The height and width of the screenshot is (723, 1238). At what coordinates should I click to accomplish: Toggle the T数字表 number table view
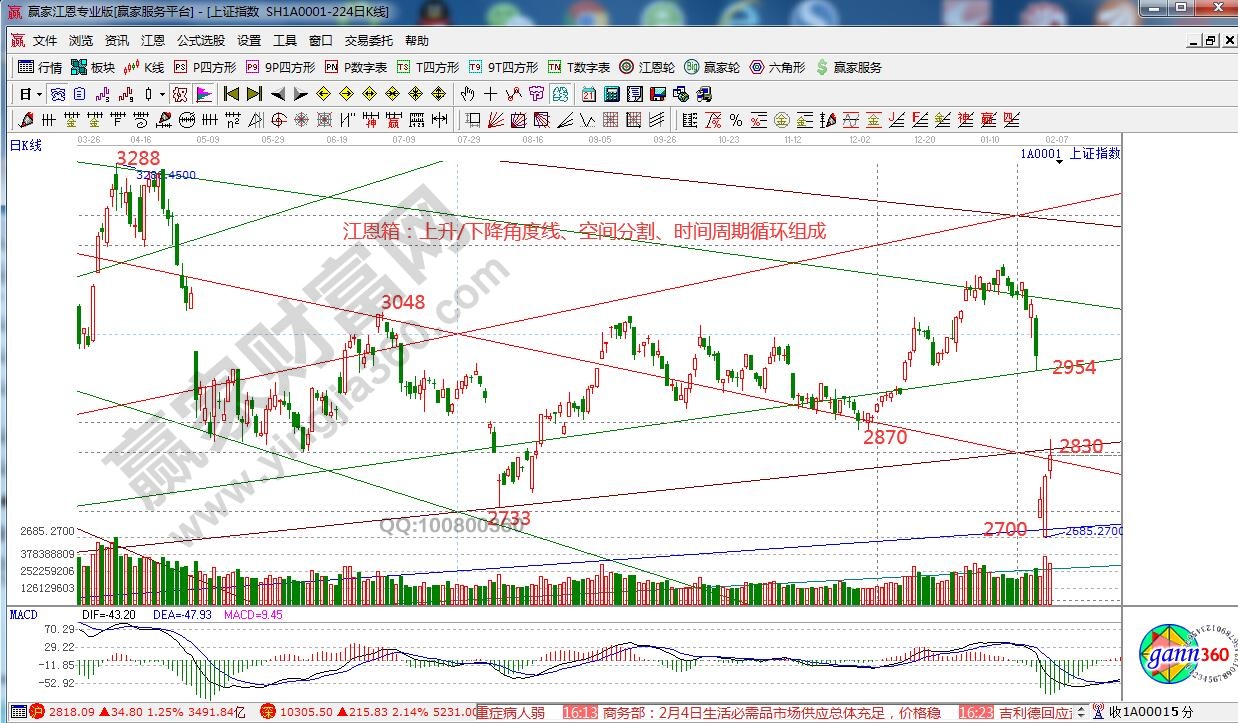578,68
